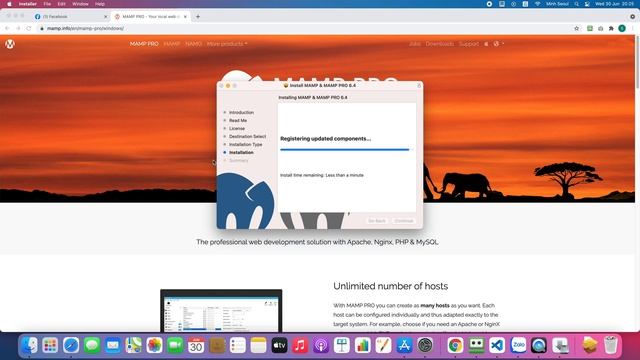Viewport: 640px width, 360px height.
Task: Open Notes app in the Dock
Action: (258, 345)
